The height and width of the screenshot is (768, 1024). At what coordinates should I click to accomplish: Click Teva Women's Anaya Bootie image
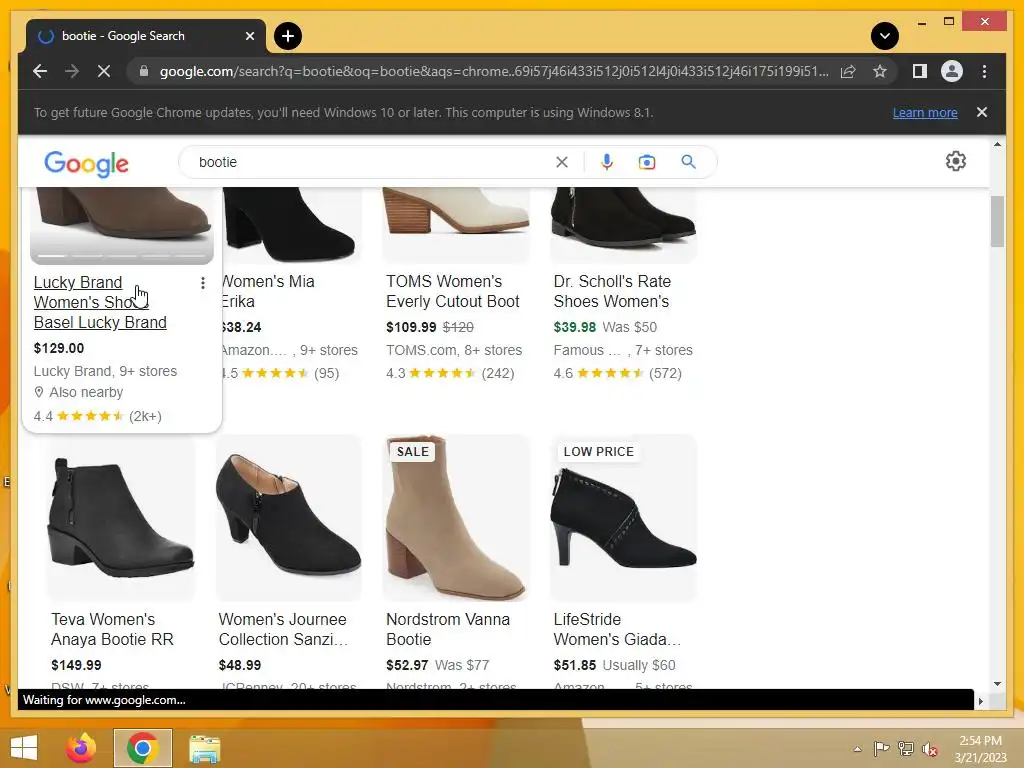121,518
